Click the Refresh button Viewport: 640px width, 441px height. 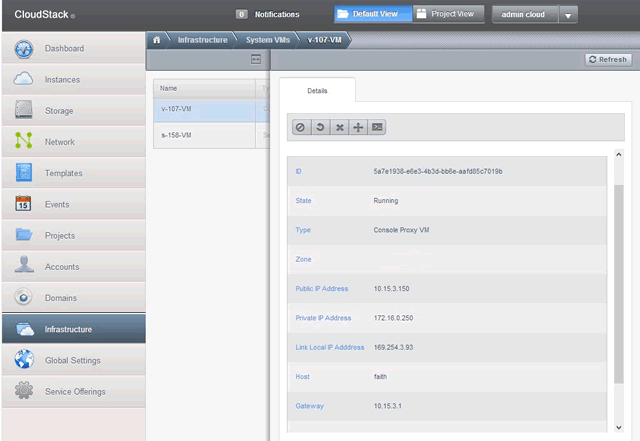(608, 60)
